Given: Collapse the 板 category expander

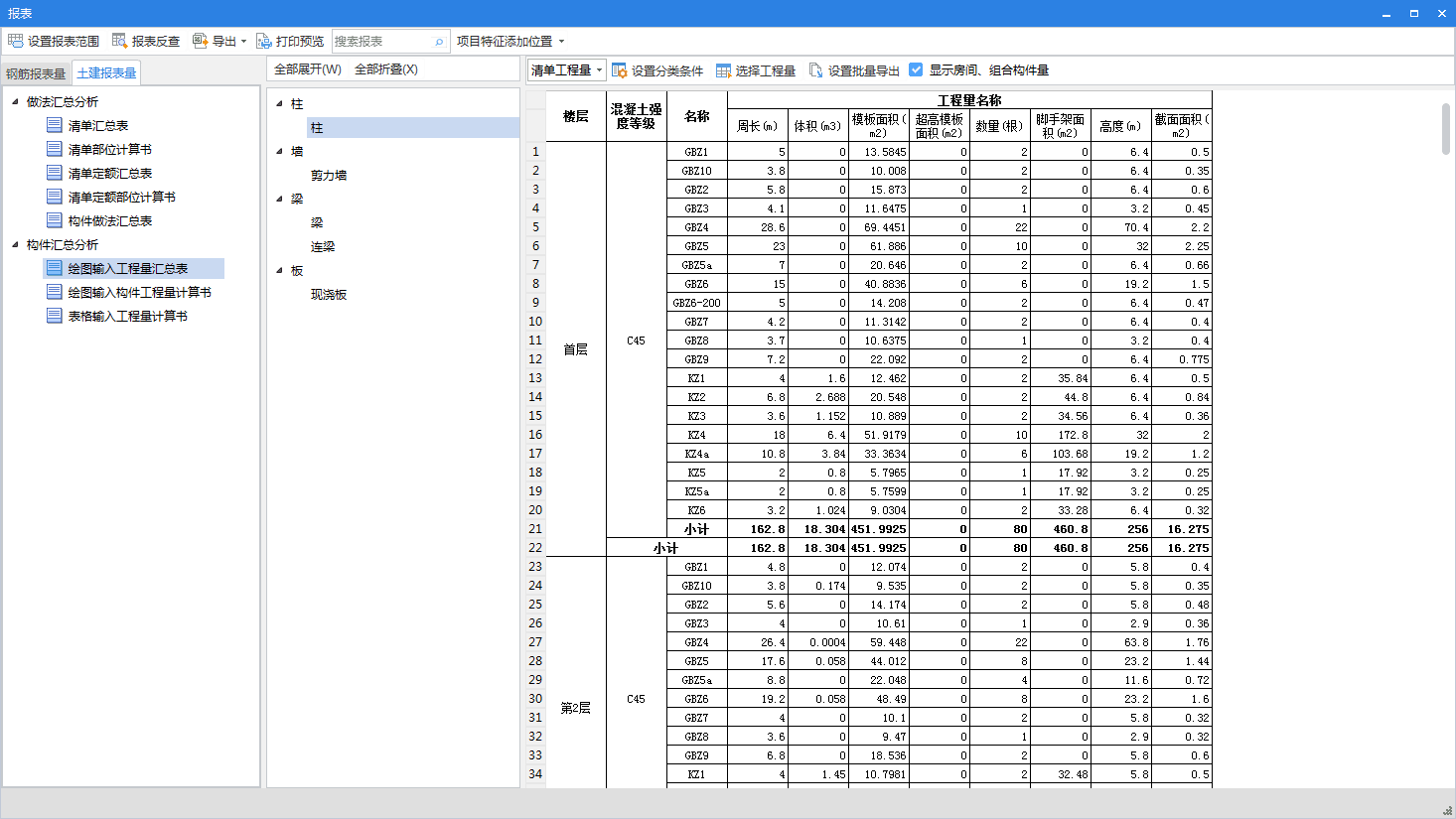Looking at the screenshot, I should (x=279, y=270).
